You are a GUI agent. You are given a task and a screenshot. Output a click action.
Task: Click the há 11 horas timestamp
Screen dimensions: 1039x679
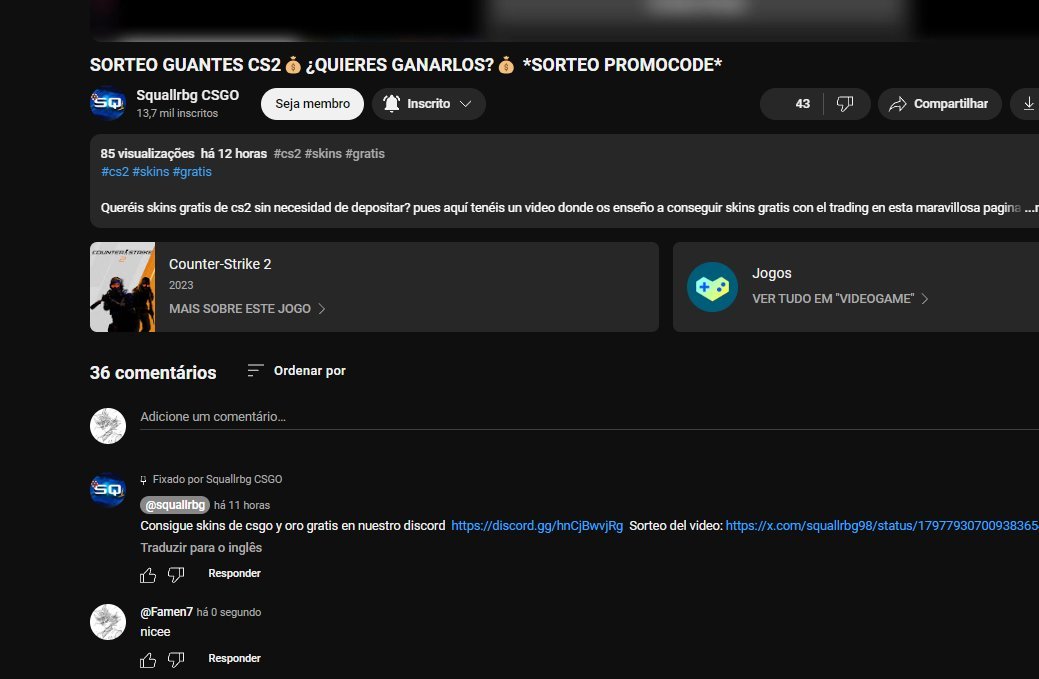pos(242,505)
